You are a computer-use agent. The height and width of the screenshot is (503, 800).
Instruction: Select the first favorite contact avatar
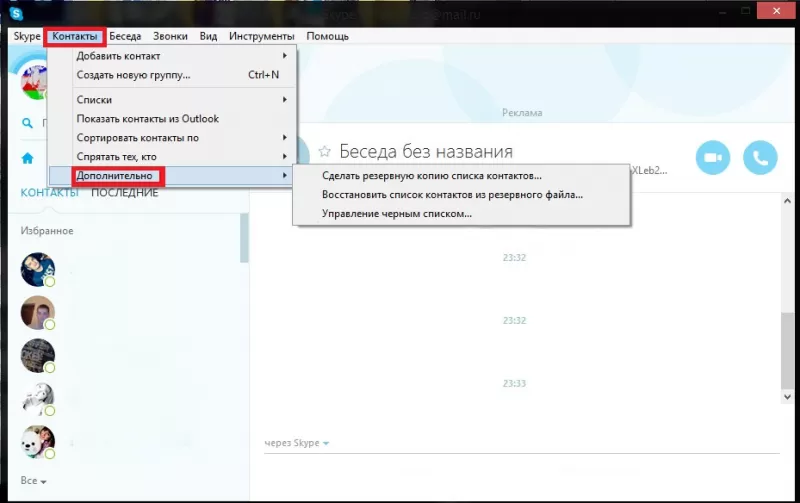pyautogui.click(x=38, y=269)
